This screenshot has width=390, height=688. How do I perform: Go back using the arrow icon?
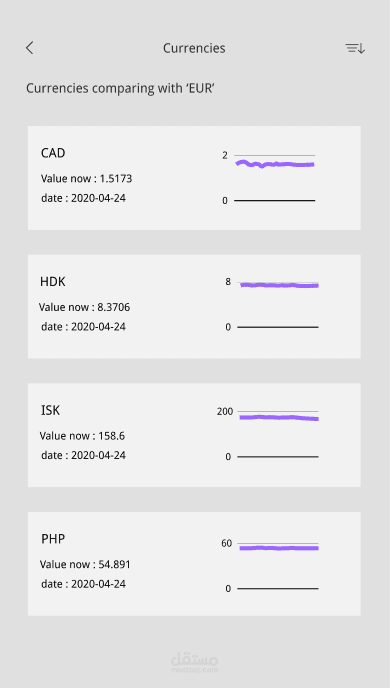(29, 48)
